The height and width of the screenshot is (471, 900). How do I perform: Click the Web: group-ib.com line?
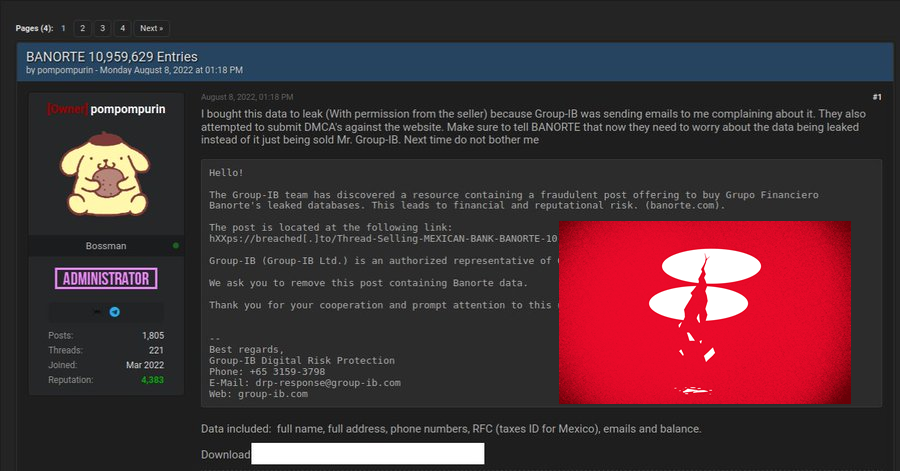(x=258, y=394)
